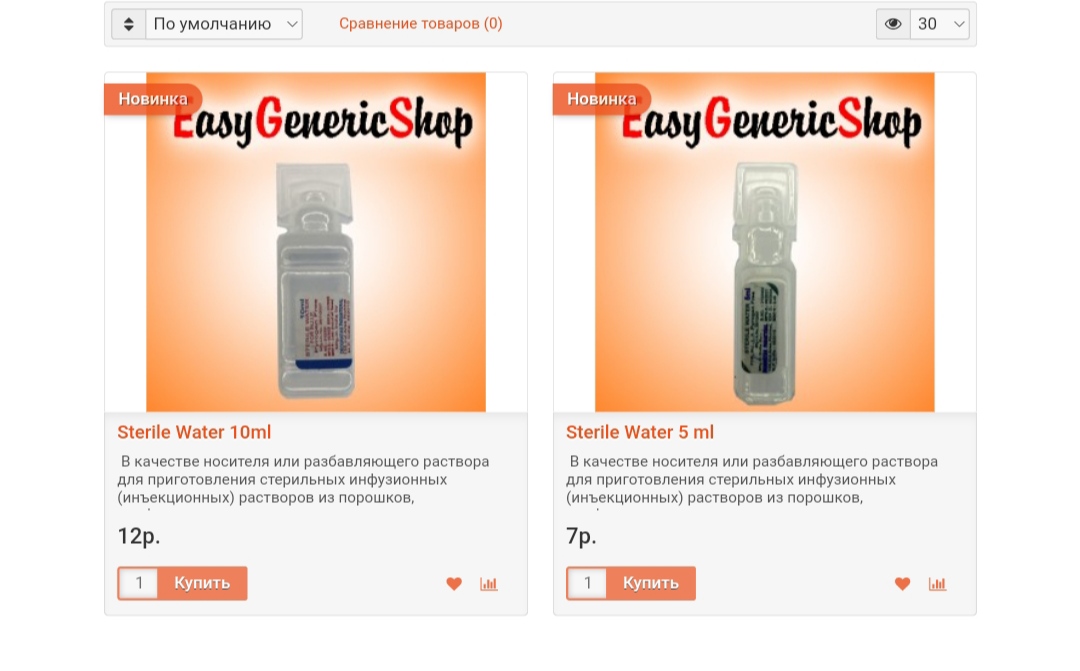Click quantity field for Sterile Water 5 ml
Screen dimensions: 1080x671
point(588,583)
